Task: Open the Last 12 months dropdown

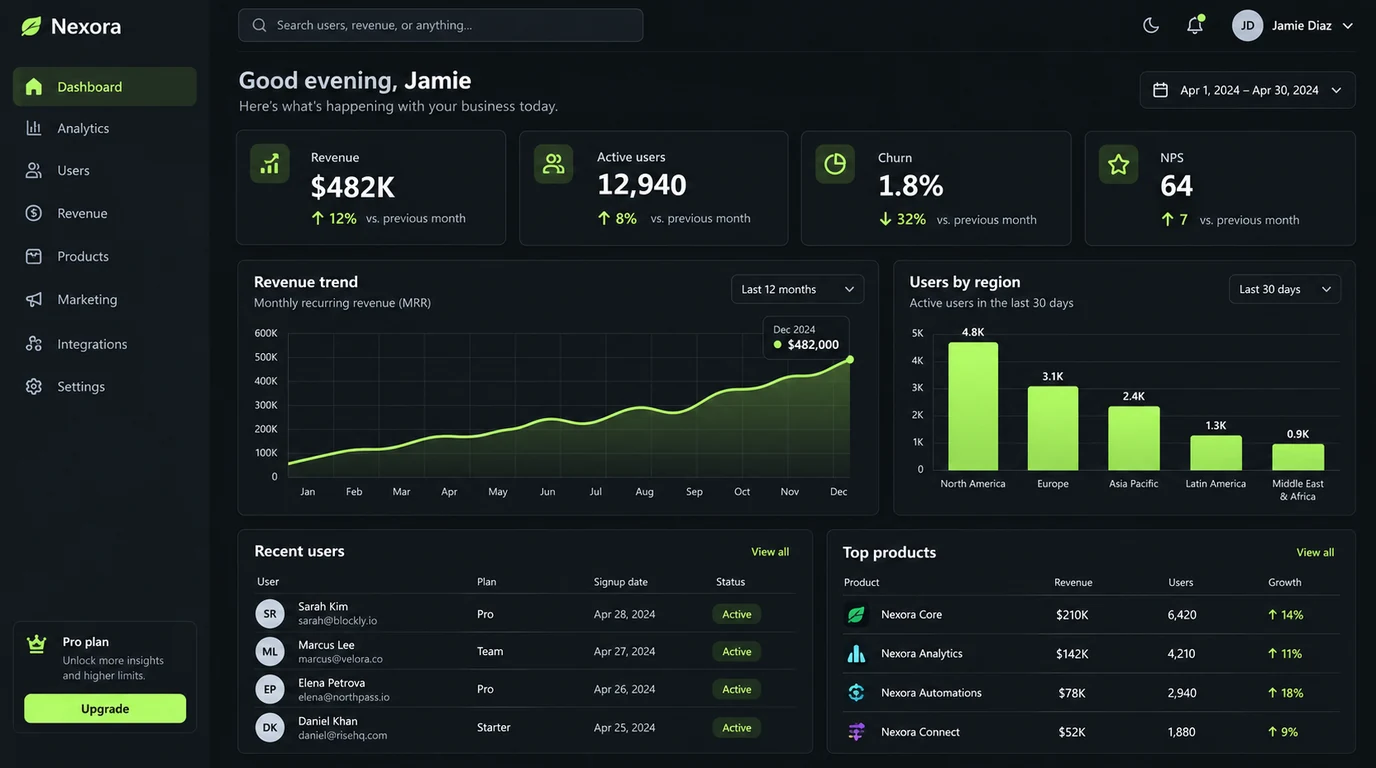Action: click(x=798, y=289)
